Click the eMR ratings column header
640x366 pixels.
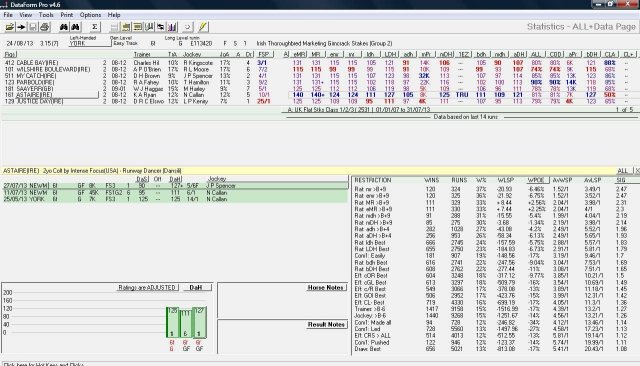point(299,54)
